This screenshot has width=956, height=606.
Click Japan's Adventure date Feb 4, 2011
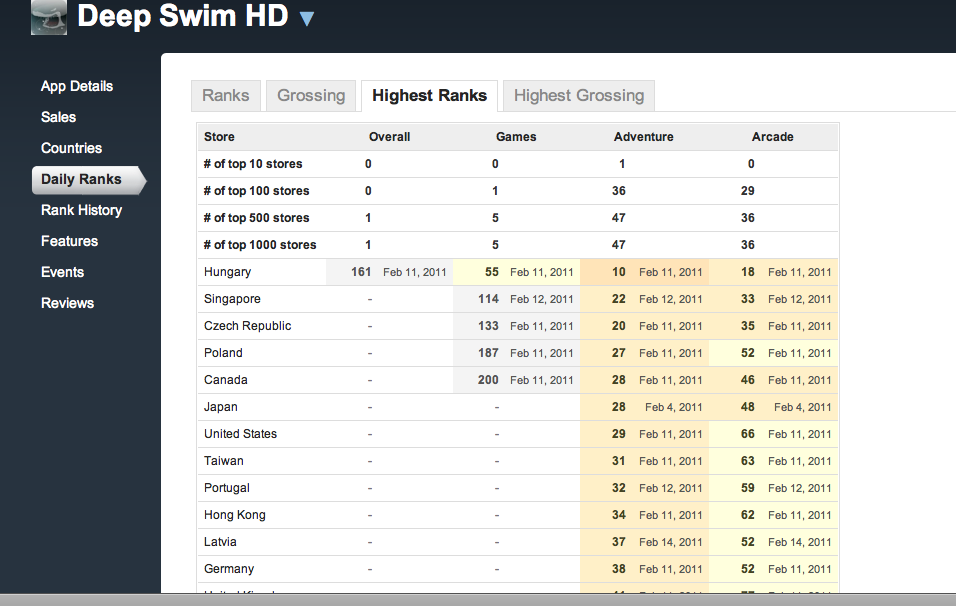(674, 407)
